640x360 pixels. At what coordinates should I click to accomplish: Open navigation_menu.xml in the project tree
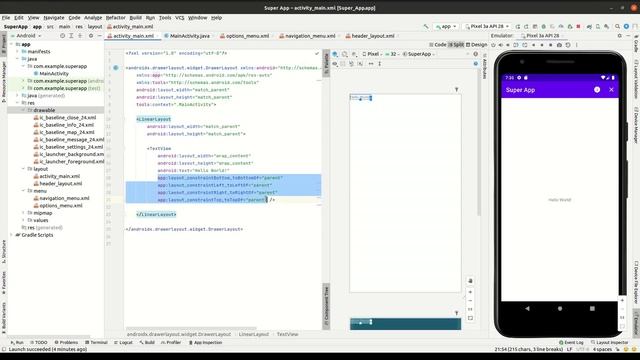62,198
